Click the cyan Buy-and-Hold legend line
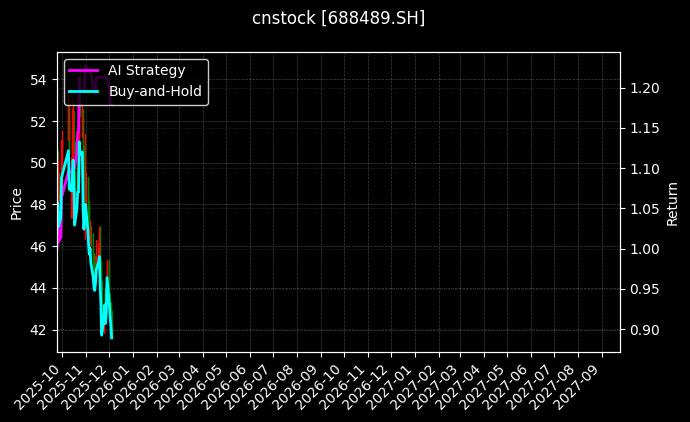Image resolution: width=690 pixels, height=422 pixels. click(x=84, y=91)
